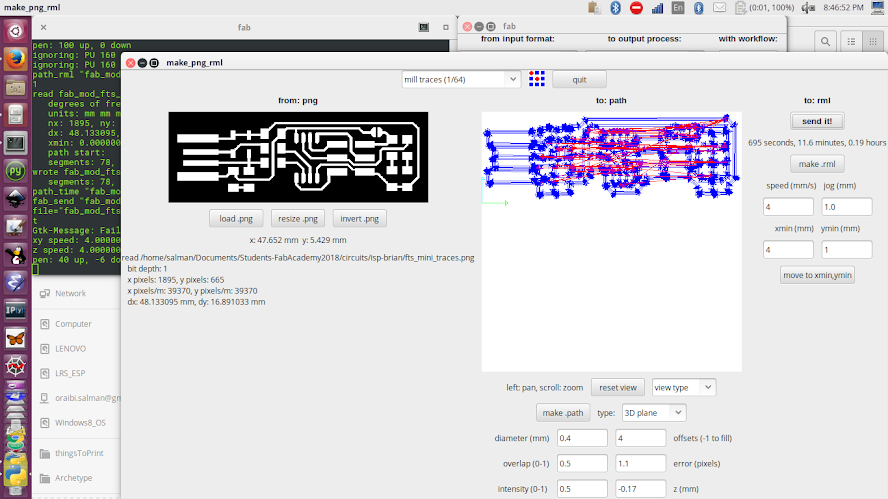This screenshot has width=888, height=499.
Task: Open the mail envelope indicator
Action: click(719, 7)
